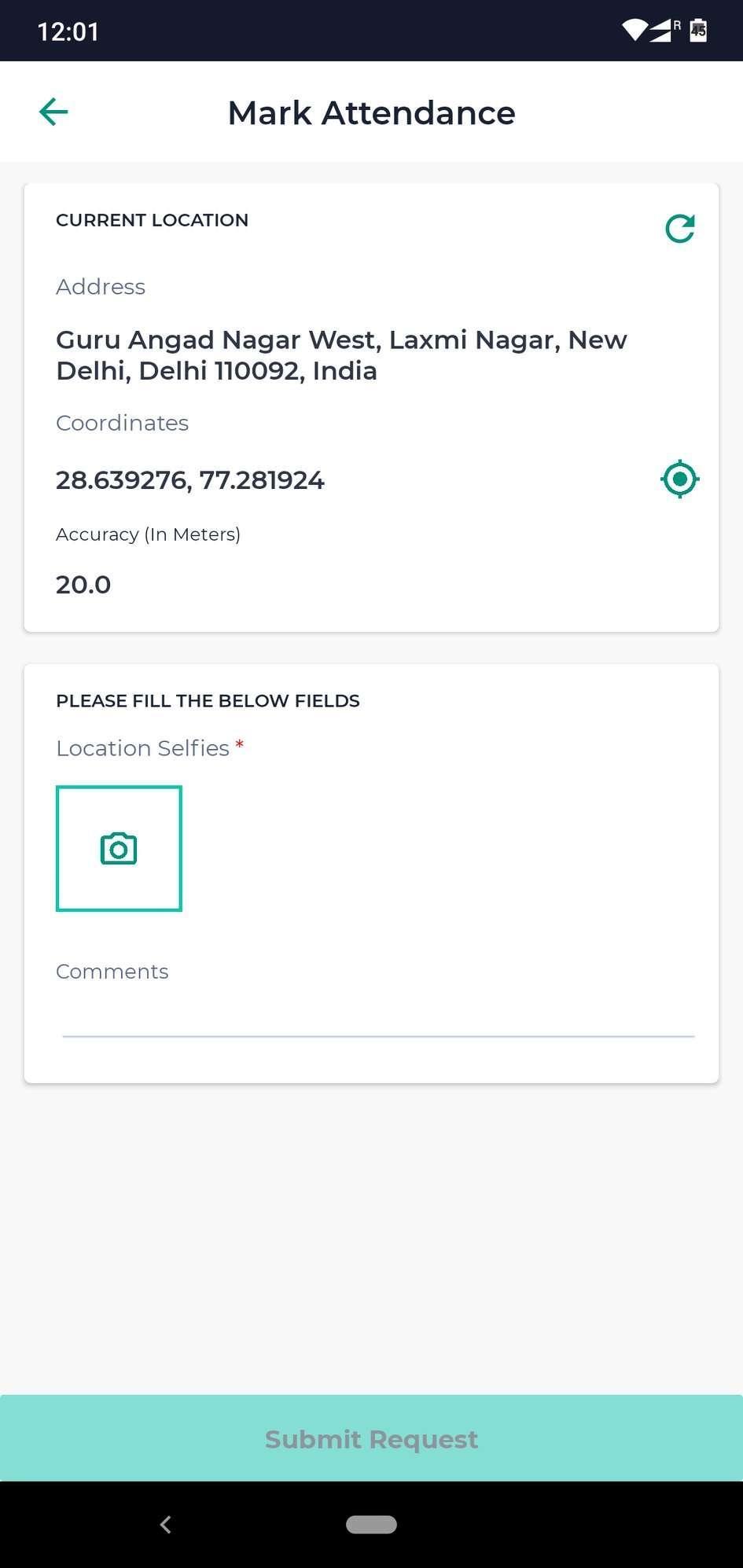Tap the battery icon in status bar
This screenshot has width=743, height=1568.
pos(698,31)
